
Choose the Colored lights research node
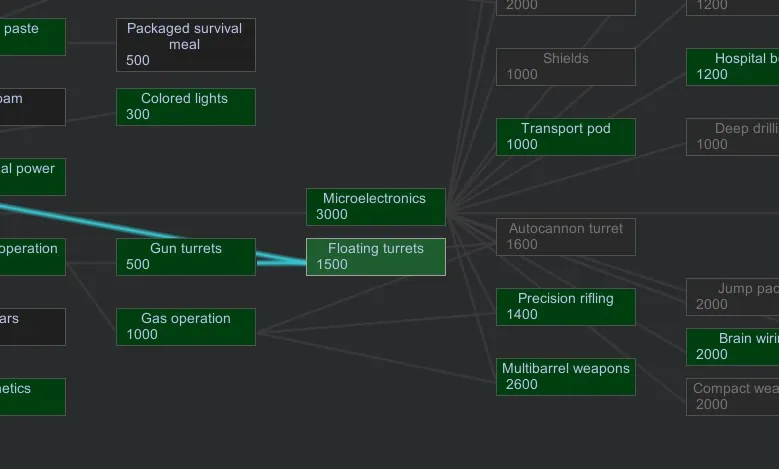[x=185, y=107]
